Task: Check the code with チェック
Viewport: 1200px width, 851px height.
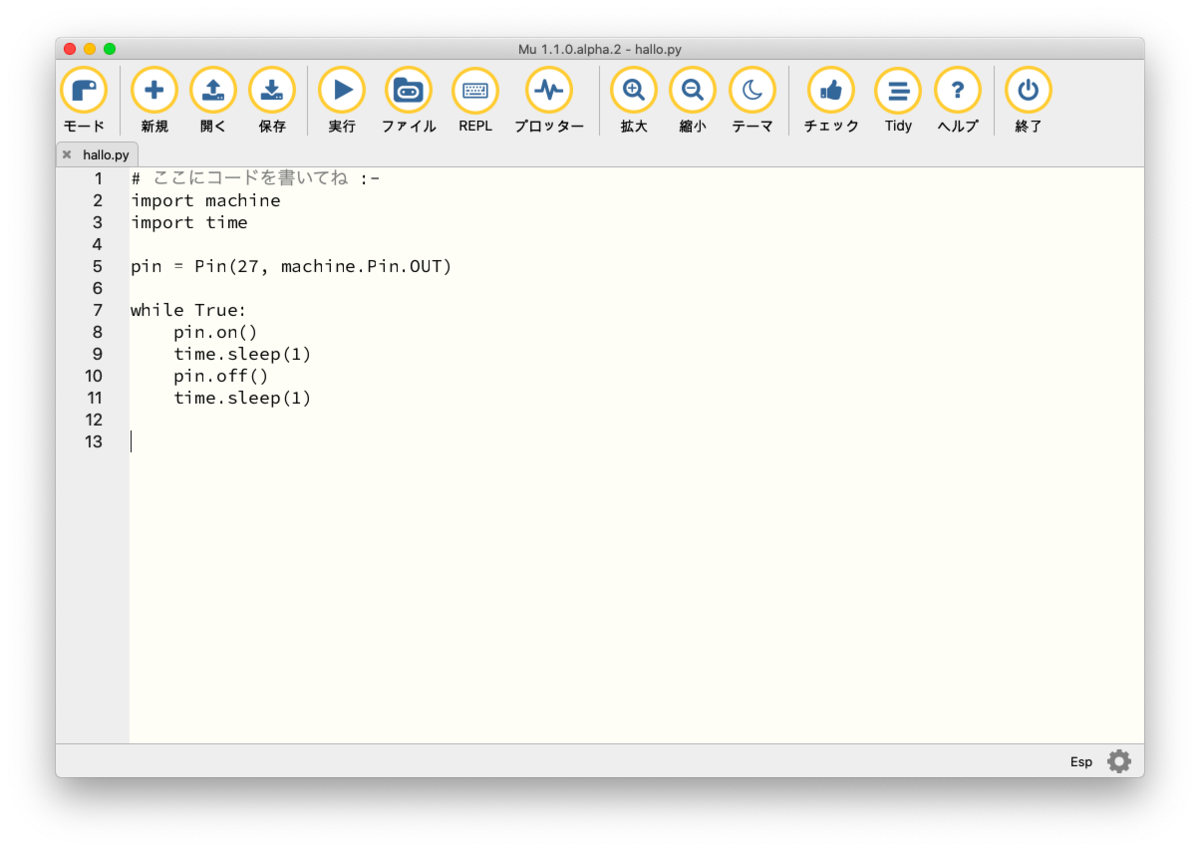Action: click(831, 101)
